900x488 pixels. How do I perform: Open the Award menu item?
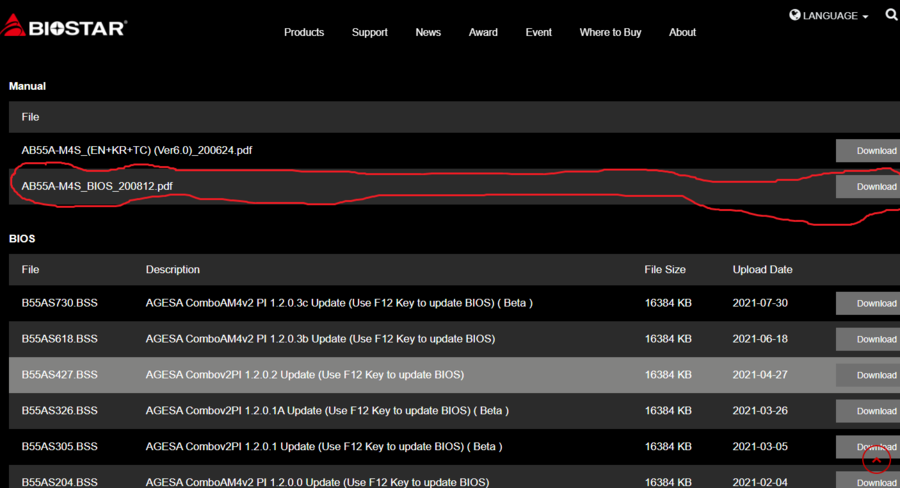pos(483,32)
